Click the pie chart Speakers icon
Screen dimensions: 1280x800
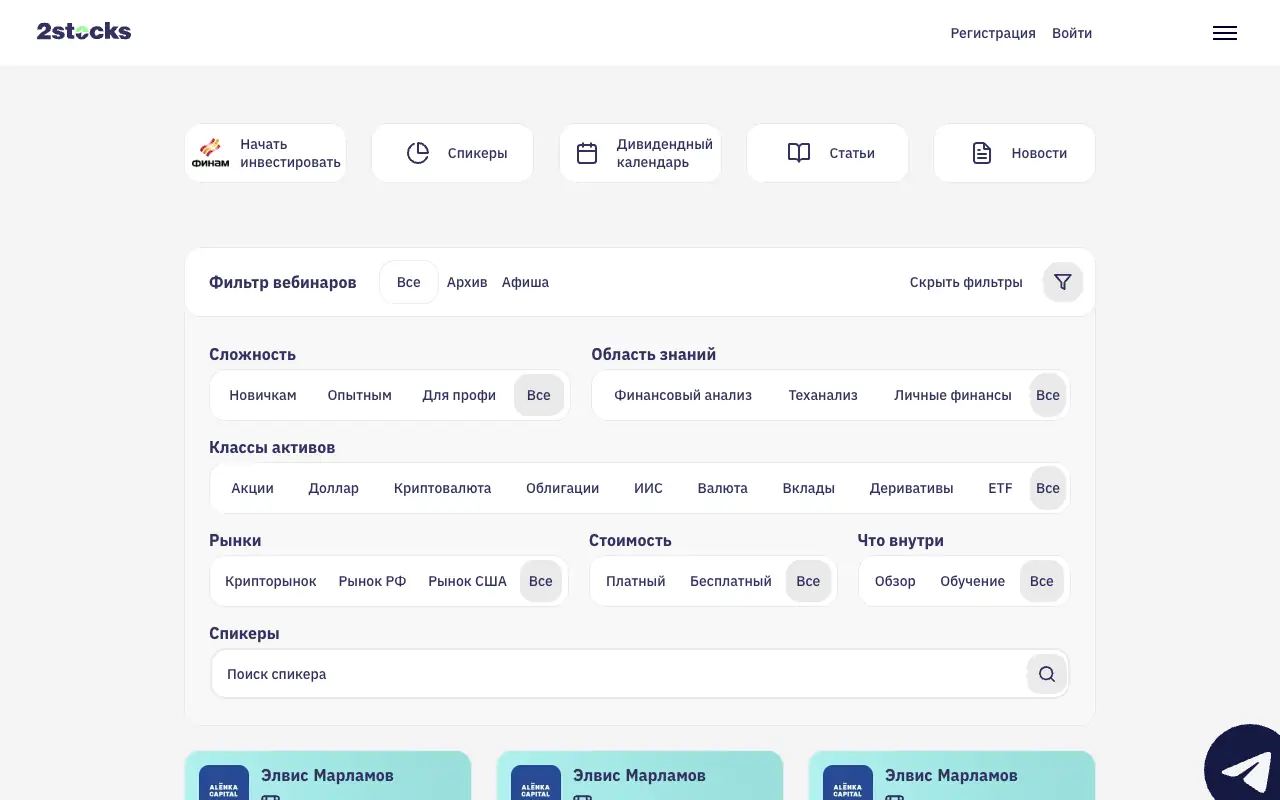click(418, 153)
